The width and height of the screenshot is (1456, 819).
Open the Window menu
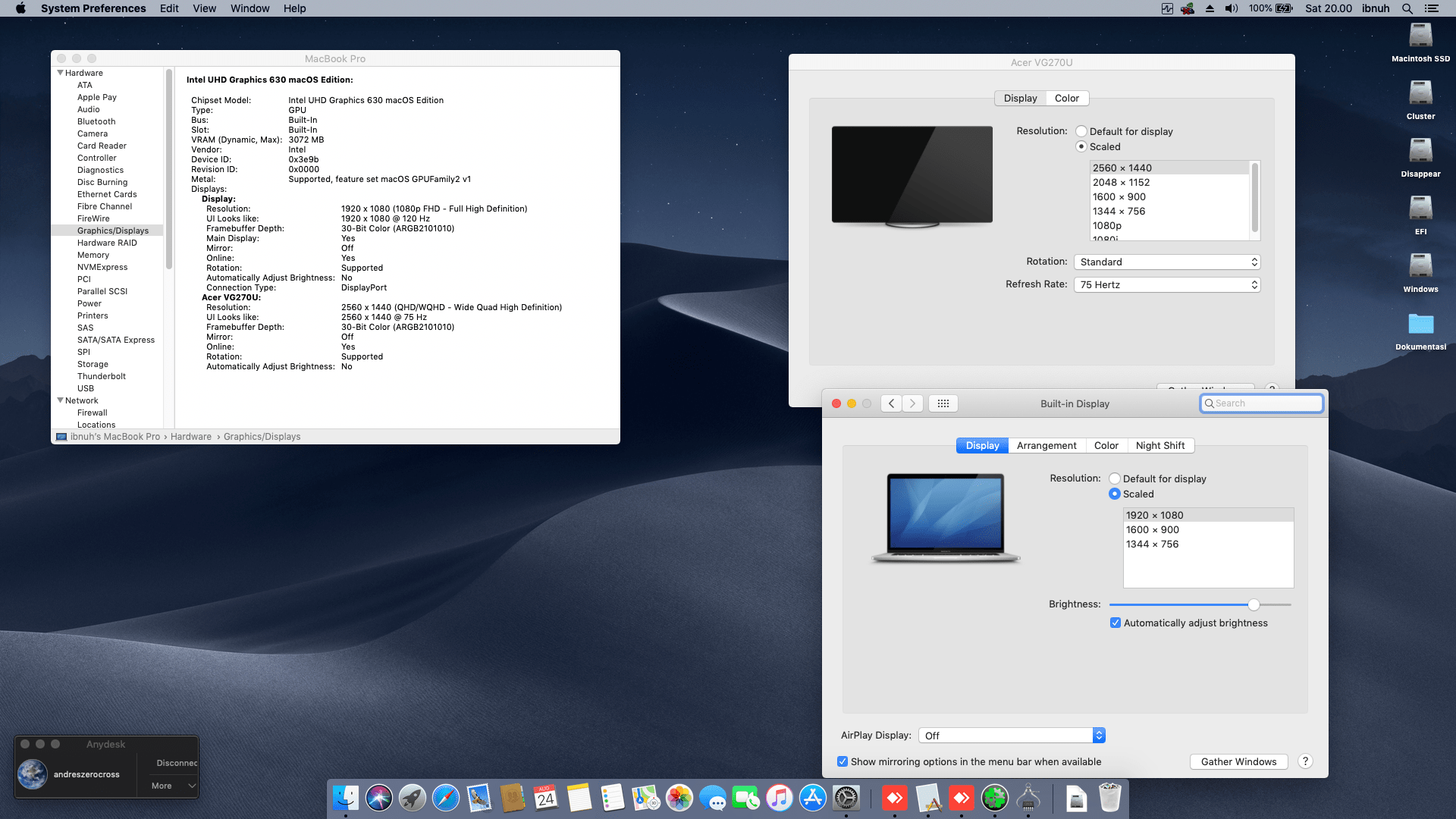coord(249,8)
